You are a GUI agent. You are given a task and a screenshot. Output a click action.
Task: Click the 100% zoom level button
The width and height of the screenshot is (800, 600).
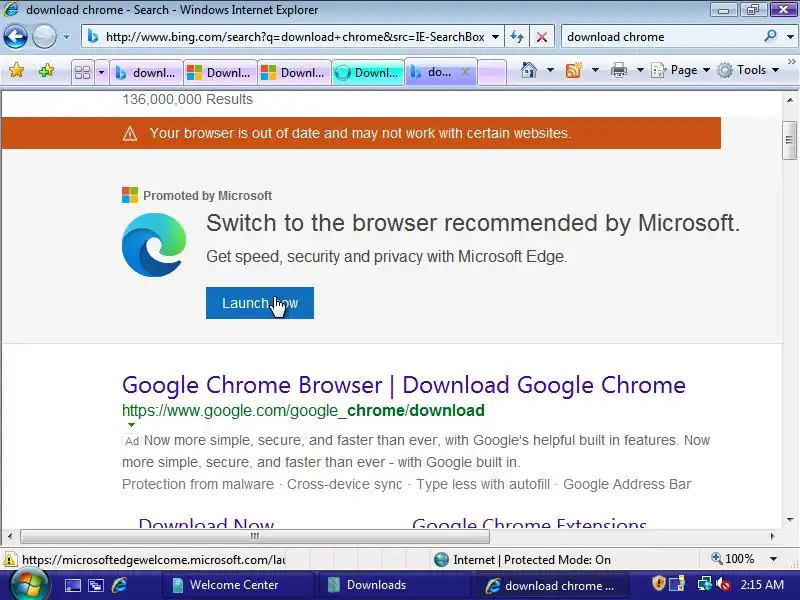point(733,559)
